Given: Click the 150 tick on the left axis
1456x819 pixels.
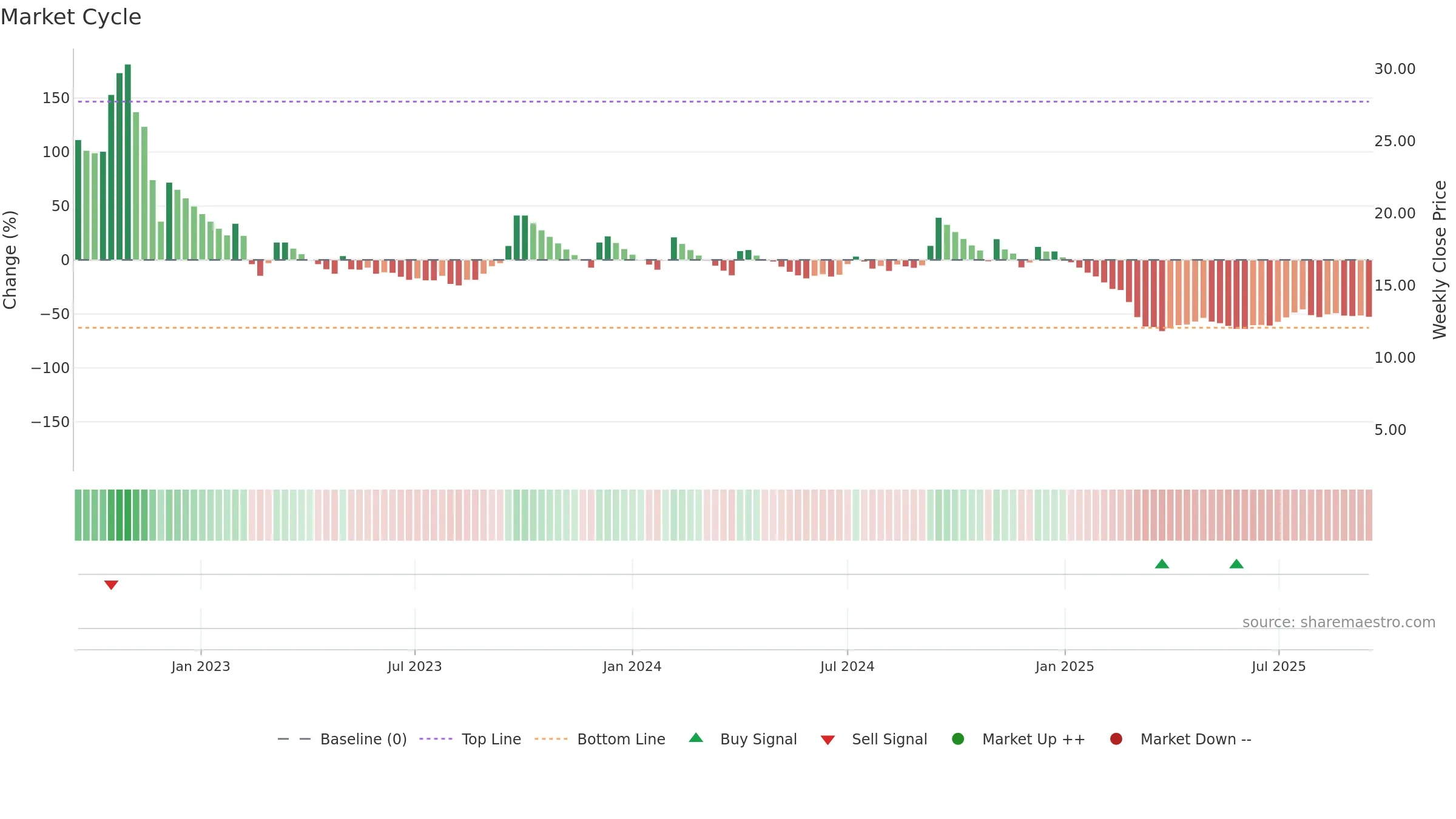Looking at the screenshot, I should (56, 98).
